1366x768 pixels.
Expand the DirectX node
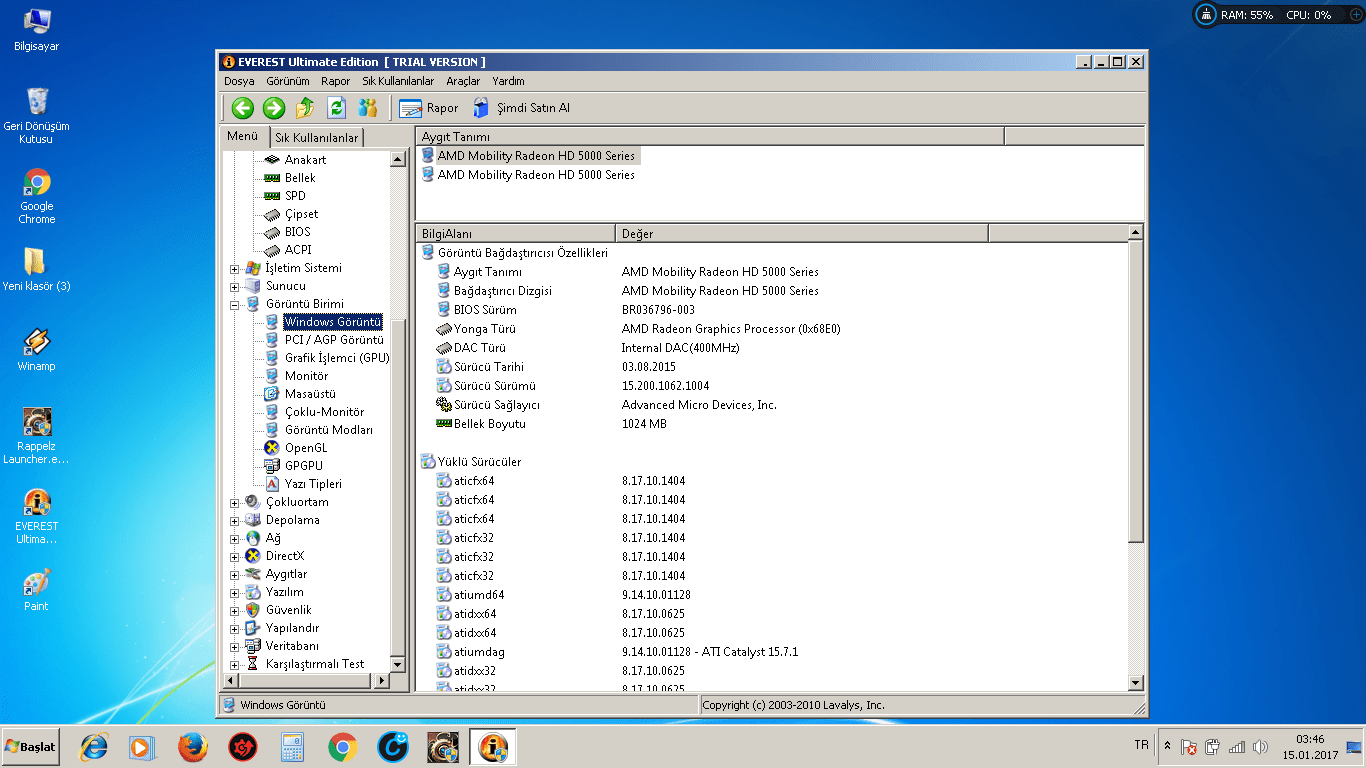pyautogui.click(x=235, y=556)
